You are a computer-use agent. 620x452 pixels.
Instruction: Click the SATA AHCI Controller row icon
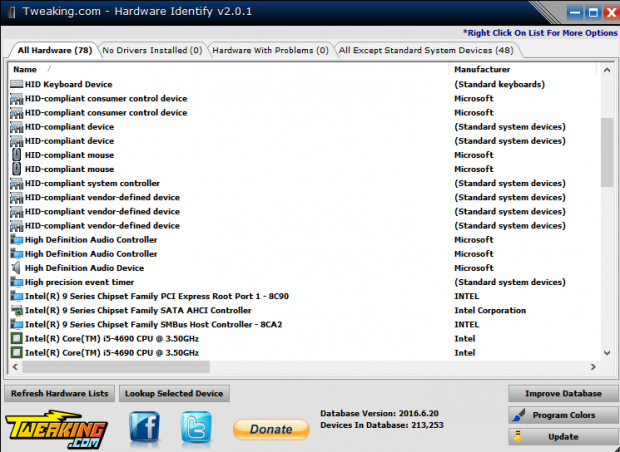16,310
